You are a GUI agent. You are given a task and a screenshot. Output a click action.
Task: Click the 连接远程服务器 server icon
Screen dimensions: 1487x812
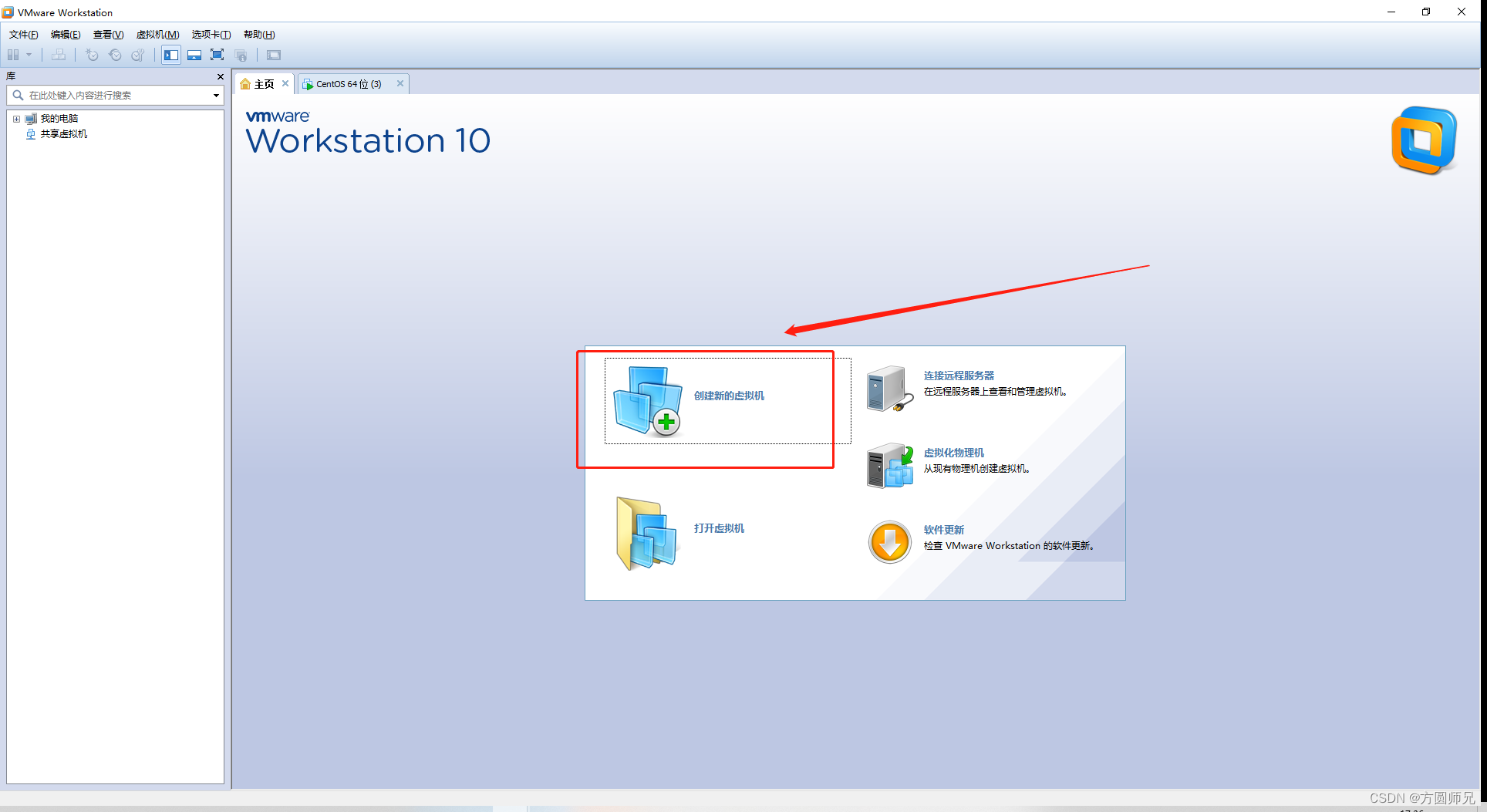pos(890,389)
